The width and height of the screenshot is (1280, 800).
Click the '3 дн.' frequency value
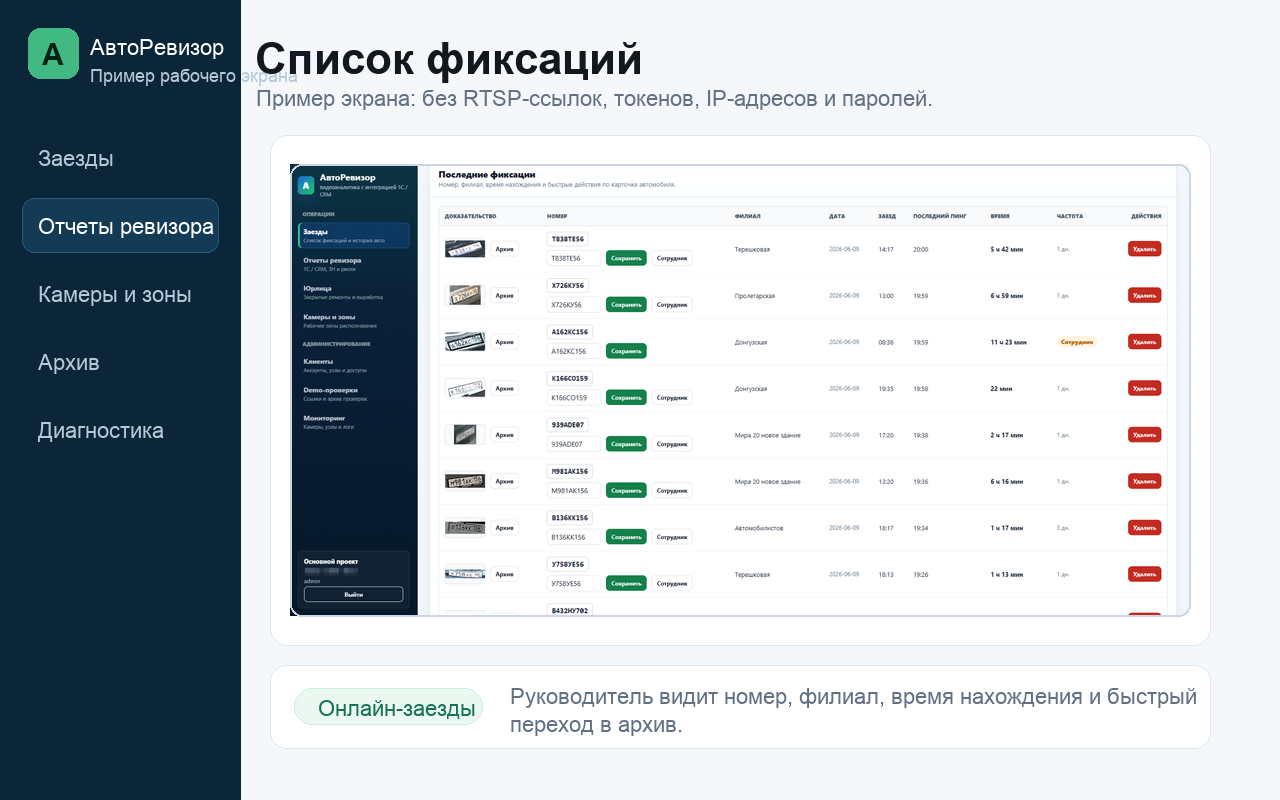click(1063, 528)
